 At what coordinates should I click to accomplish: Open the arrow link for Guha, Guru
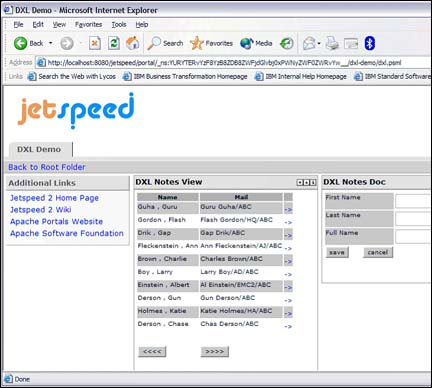coord(288,210)
